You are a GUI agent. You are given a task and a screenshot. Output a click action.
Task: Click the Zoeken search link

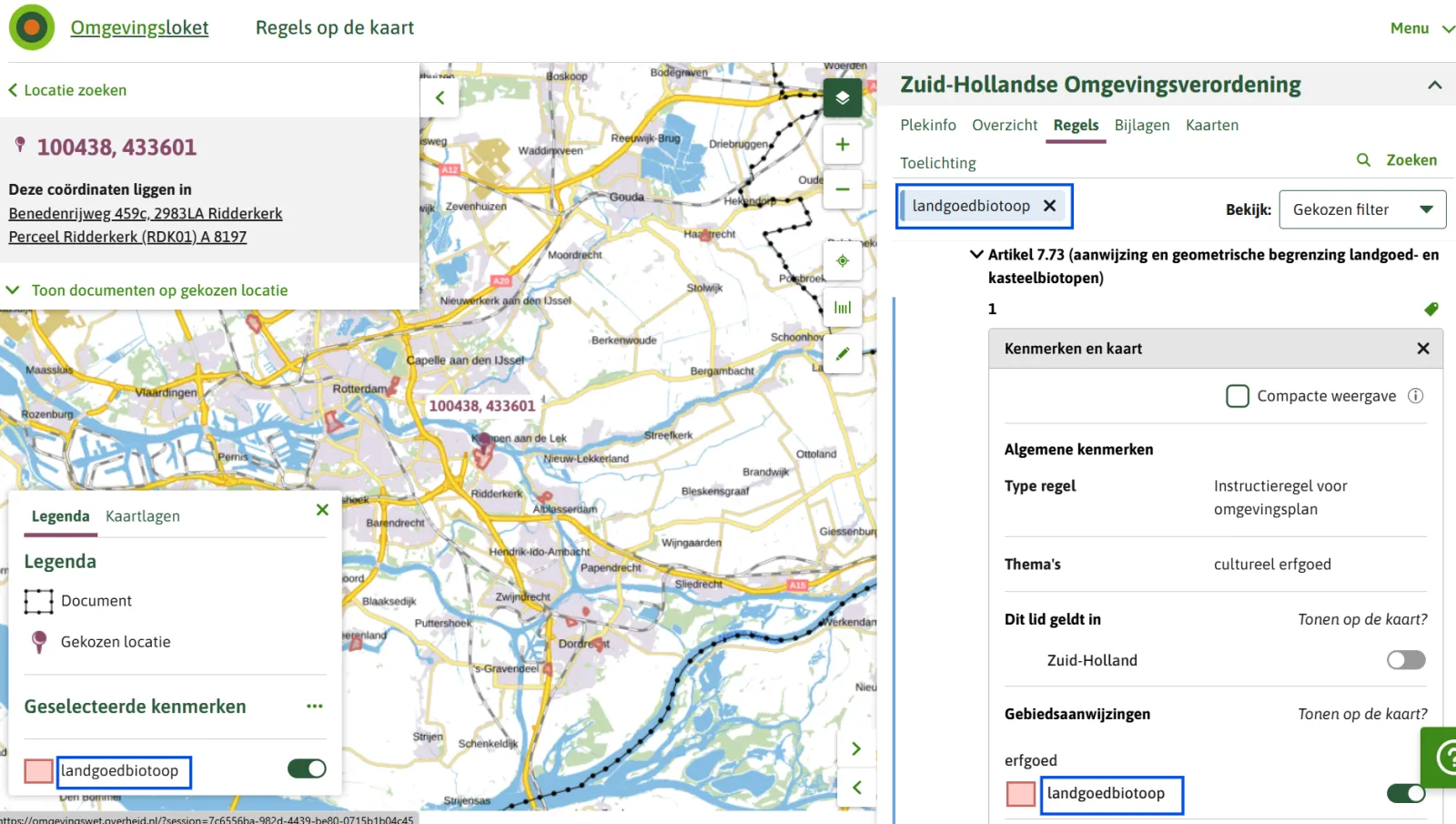pyautogui.click(x=1411, y=160)
